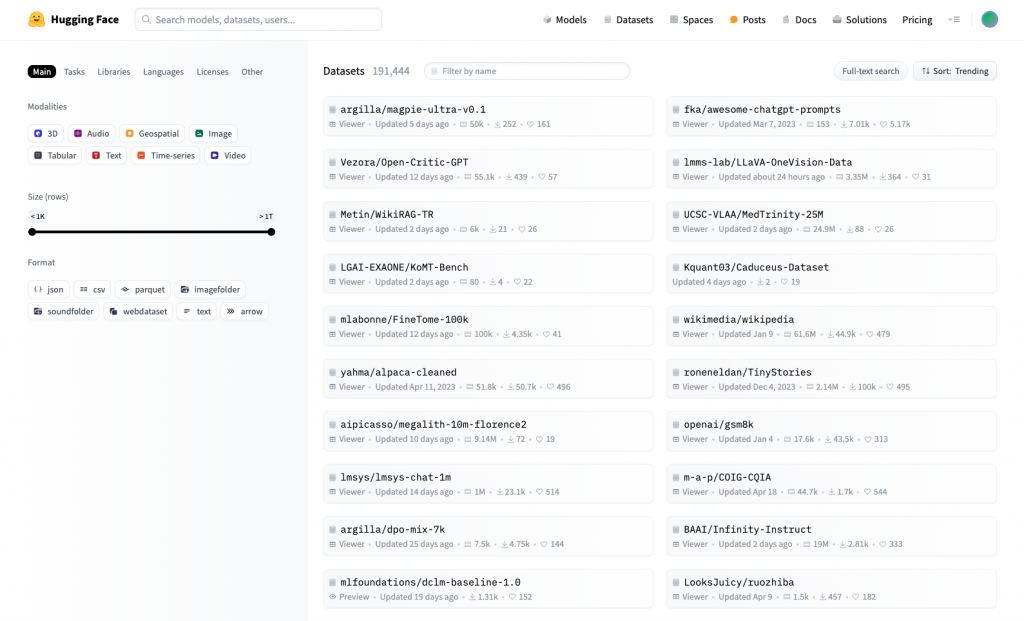Select the Main filter tab
Screen dimensions: 1024x621
[x=42, y=72]
